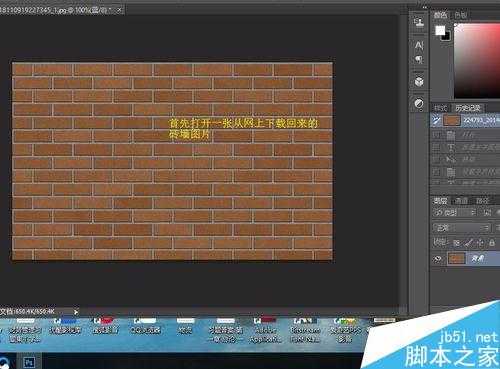Select the move tool history state

[x=466, y=159]
